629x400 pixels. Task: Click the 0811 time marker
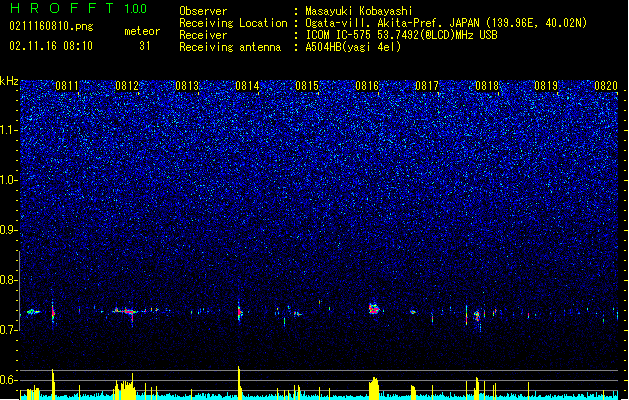coord(67,86)
